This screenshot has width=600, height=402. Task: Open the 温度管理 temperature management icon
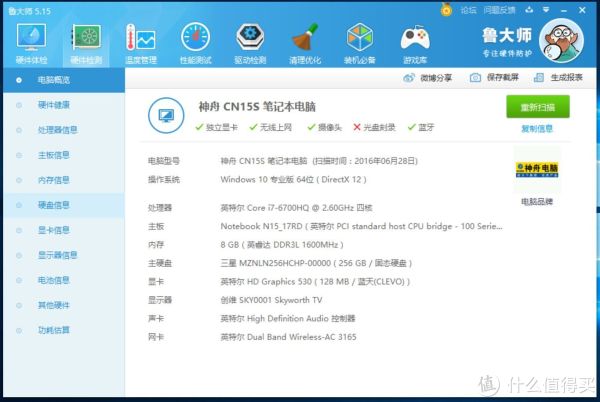click(x=141, y=43)
